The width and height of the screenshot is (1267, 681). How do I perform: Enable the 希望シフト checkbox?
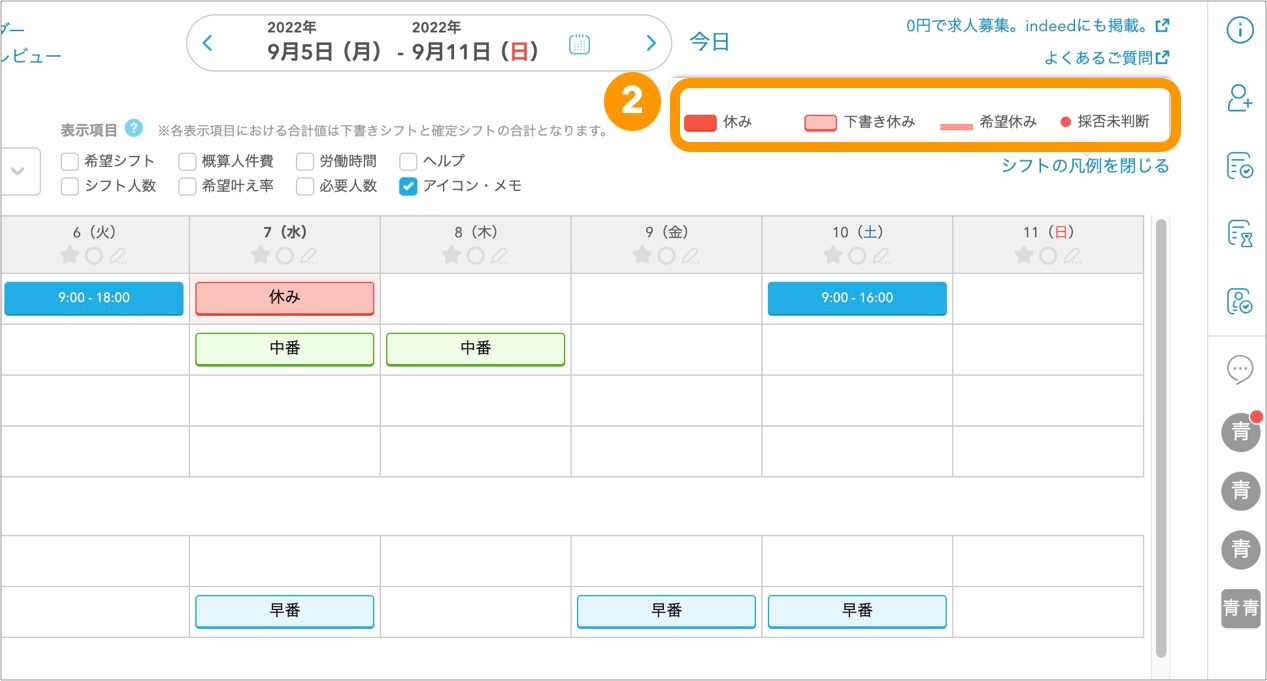coord(70,161)
